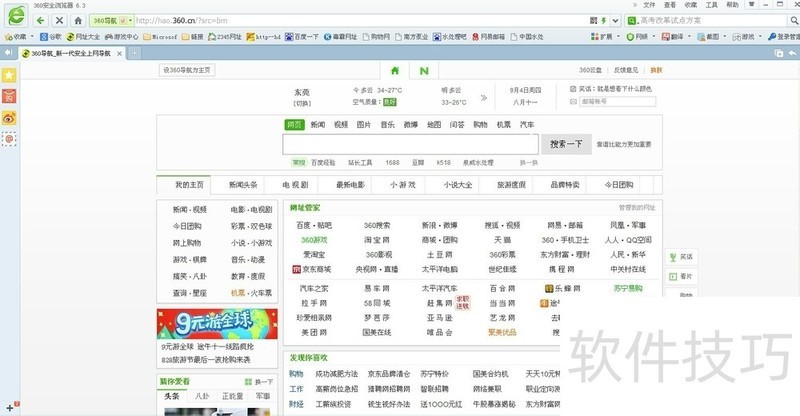Click the restore closed tab arrow icon
Viewport: 800px width, 416px height.
(x=792, y=53)
